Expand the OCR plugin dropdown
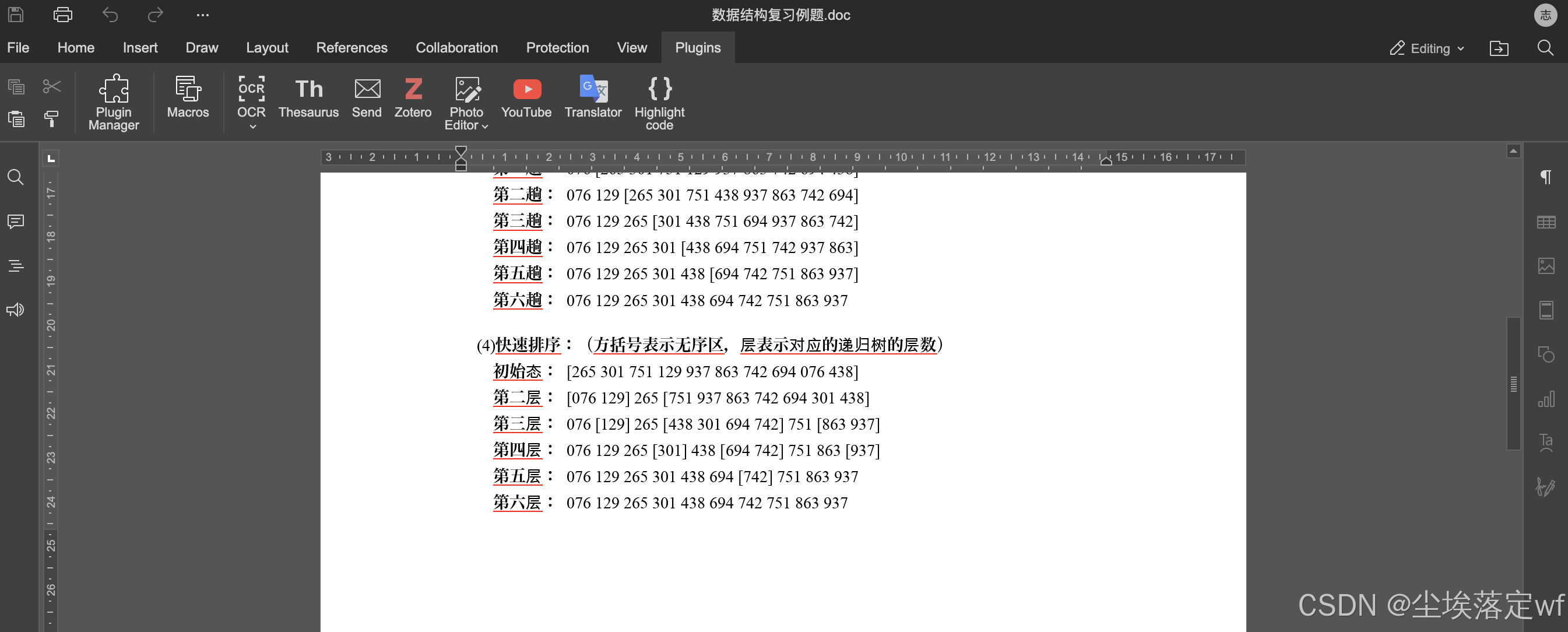 point(252,127)
